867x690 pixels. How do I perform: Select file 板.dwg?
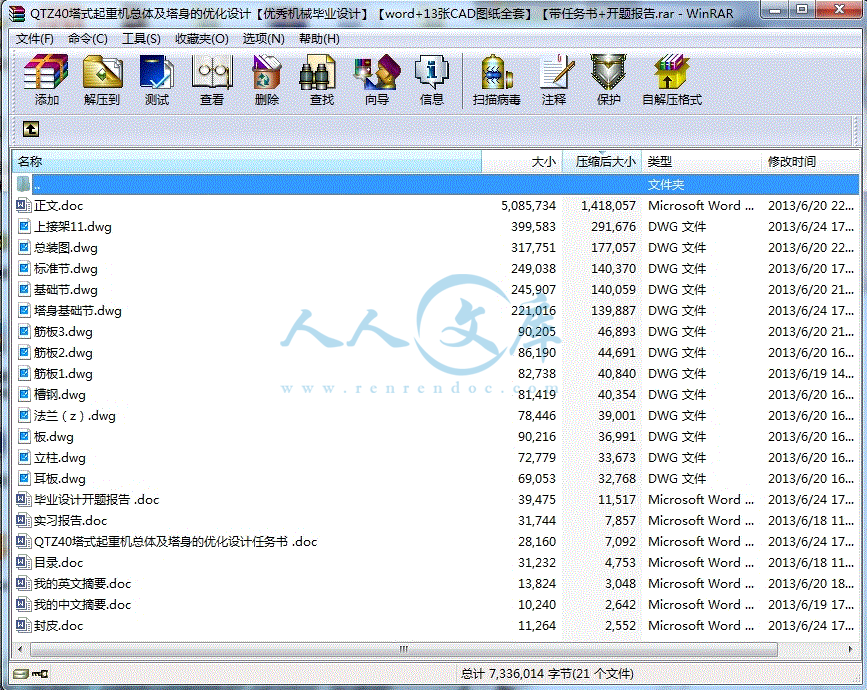(54, 437)
